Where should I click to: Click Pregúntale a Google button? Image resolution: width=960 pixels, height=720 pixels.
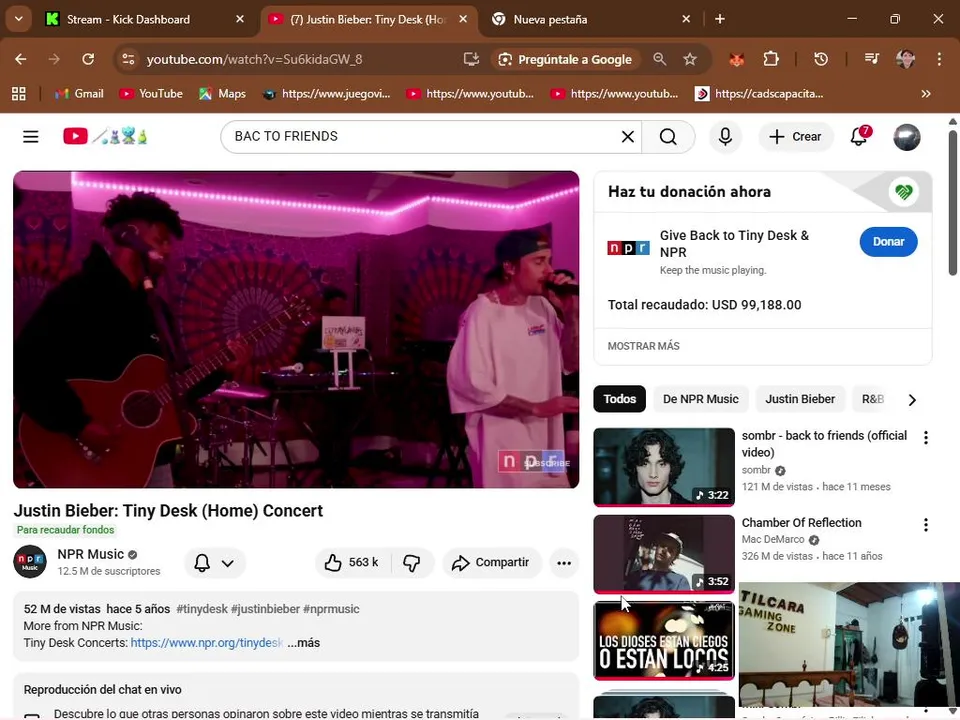pos(565,59)
